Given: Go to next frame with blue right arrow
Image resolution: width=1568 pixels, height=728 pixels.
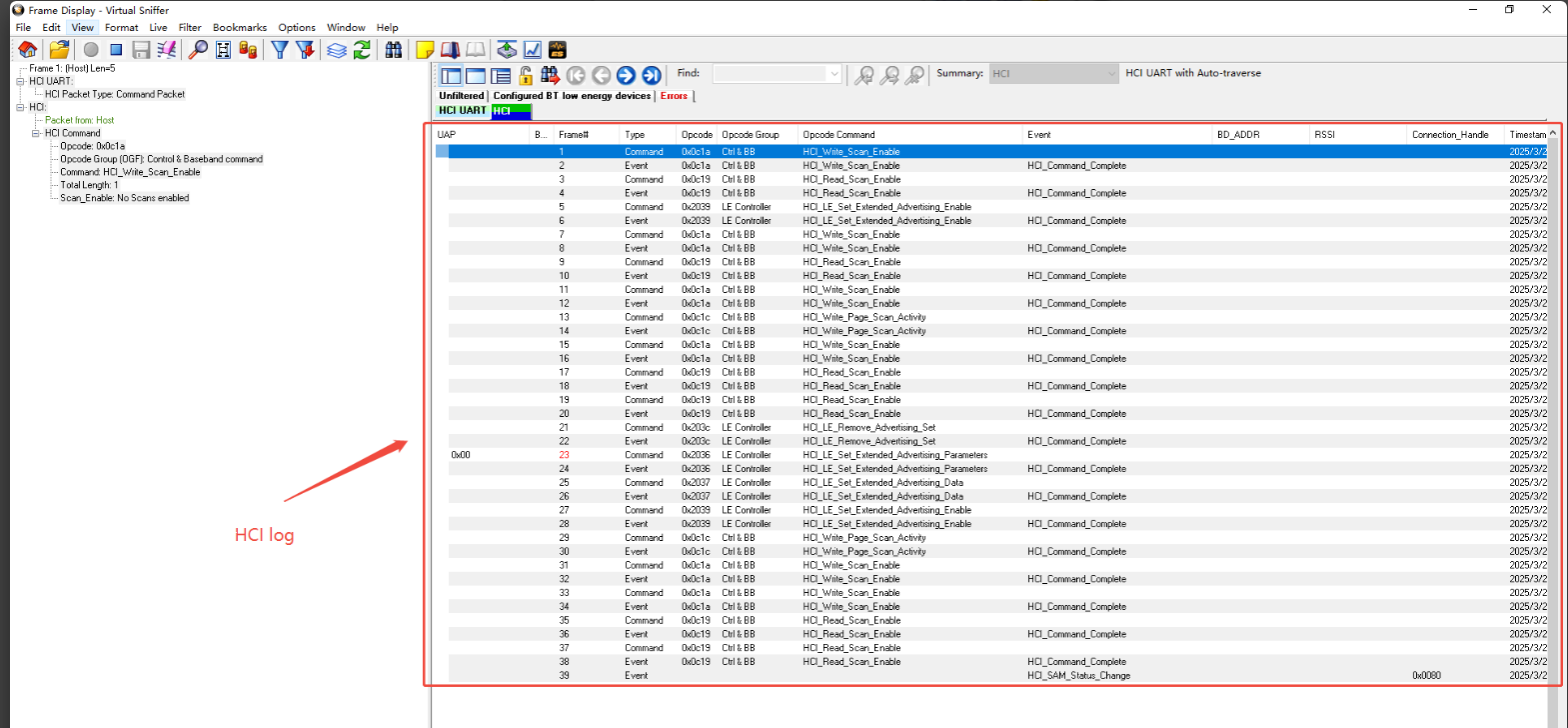Looking at the screenshot, I should [x=626, y=75].
